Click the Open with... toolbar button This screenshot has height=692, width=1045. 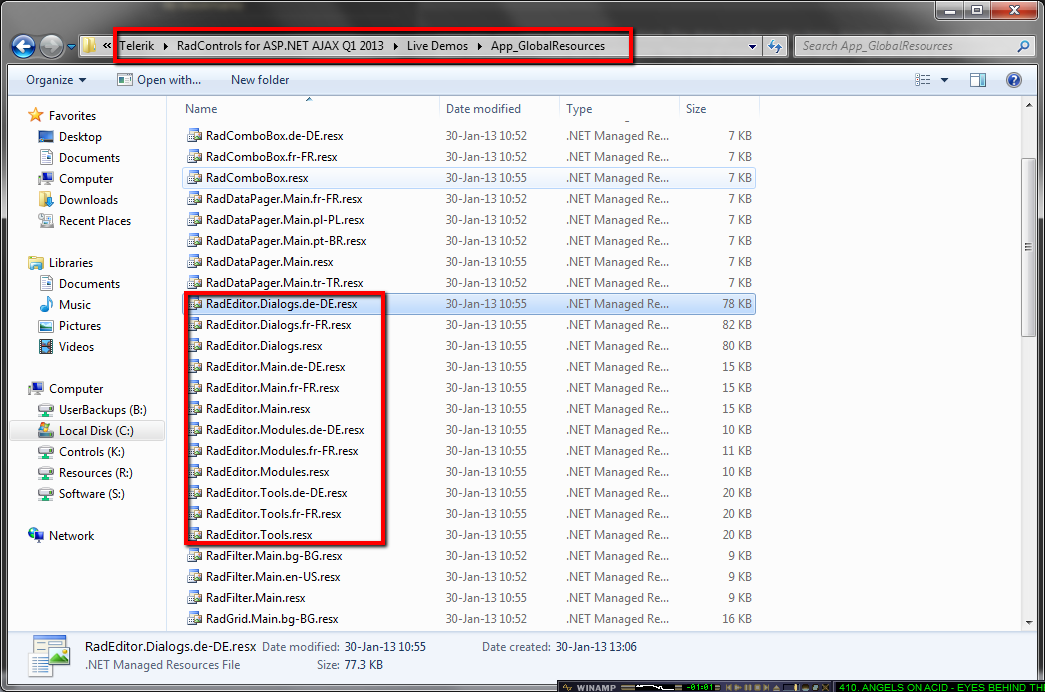(x=159, y=80)
